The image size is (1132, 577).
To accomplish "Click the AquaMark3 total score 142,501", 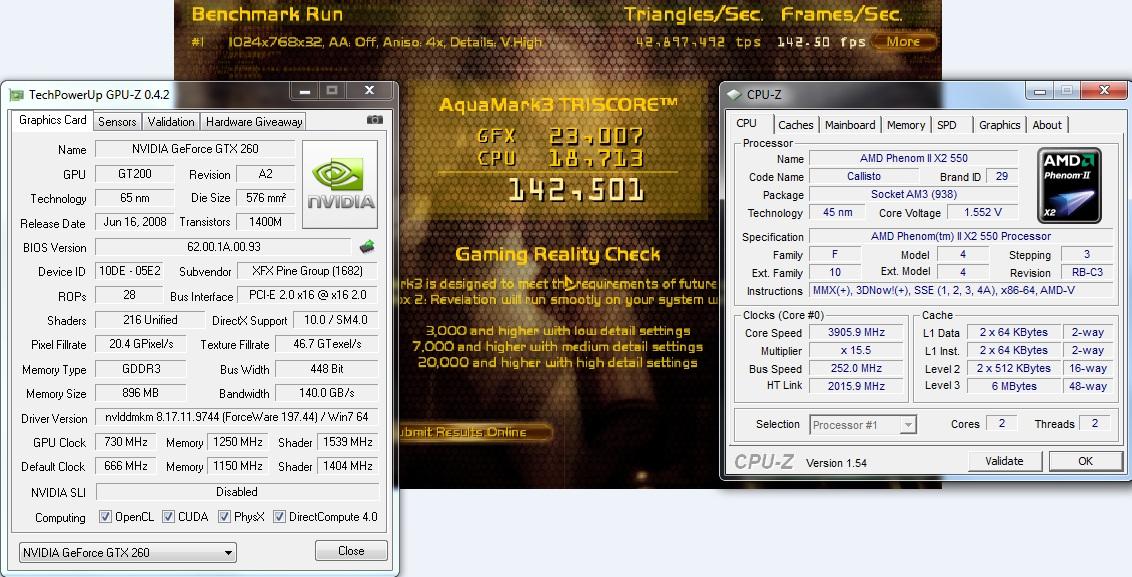I will pyautogui.click(x=575, y=191).
